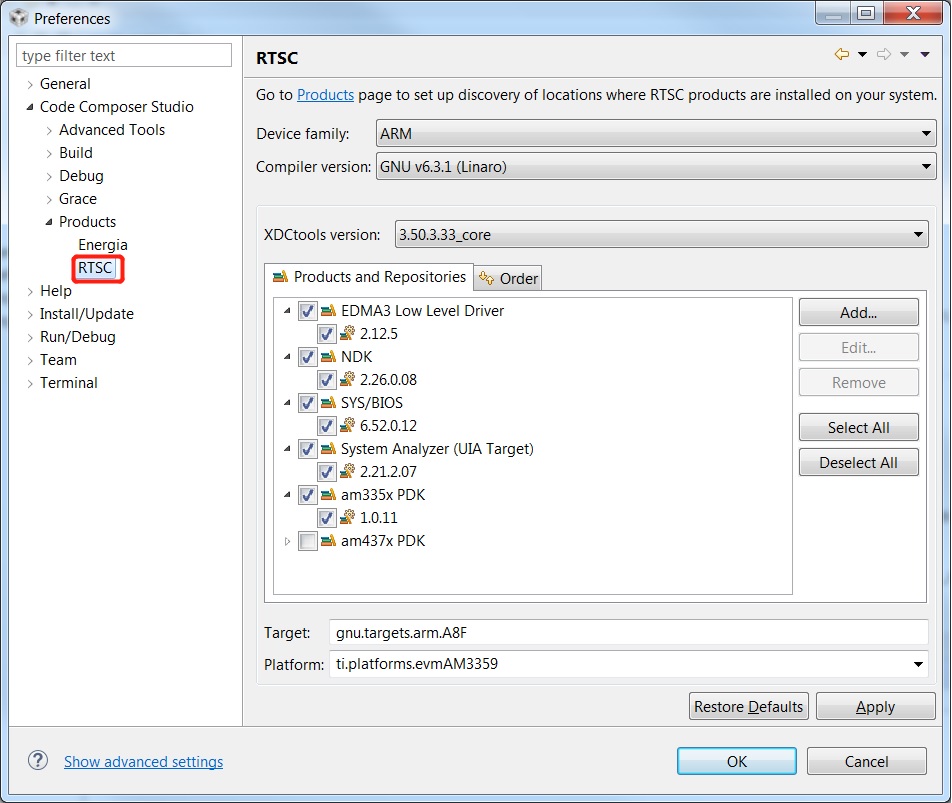Click the Preferences window title icon
Viewport: 952px width, 803px height.
19,18
